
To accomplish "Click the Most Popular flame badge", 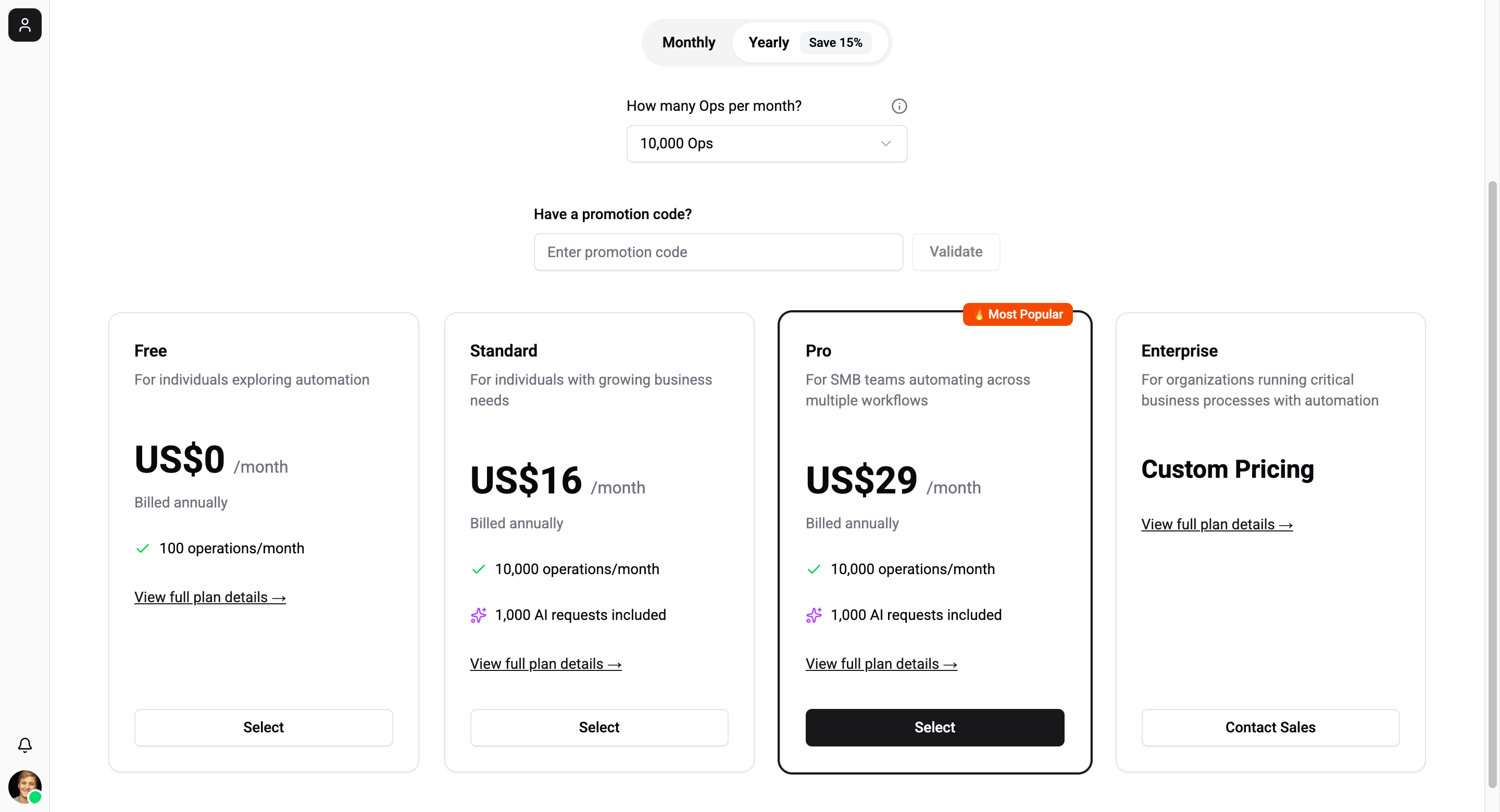I will (1017, 314).
